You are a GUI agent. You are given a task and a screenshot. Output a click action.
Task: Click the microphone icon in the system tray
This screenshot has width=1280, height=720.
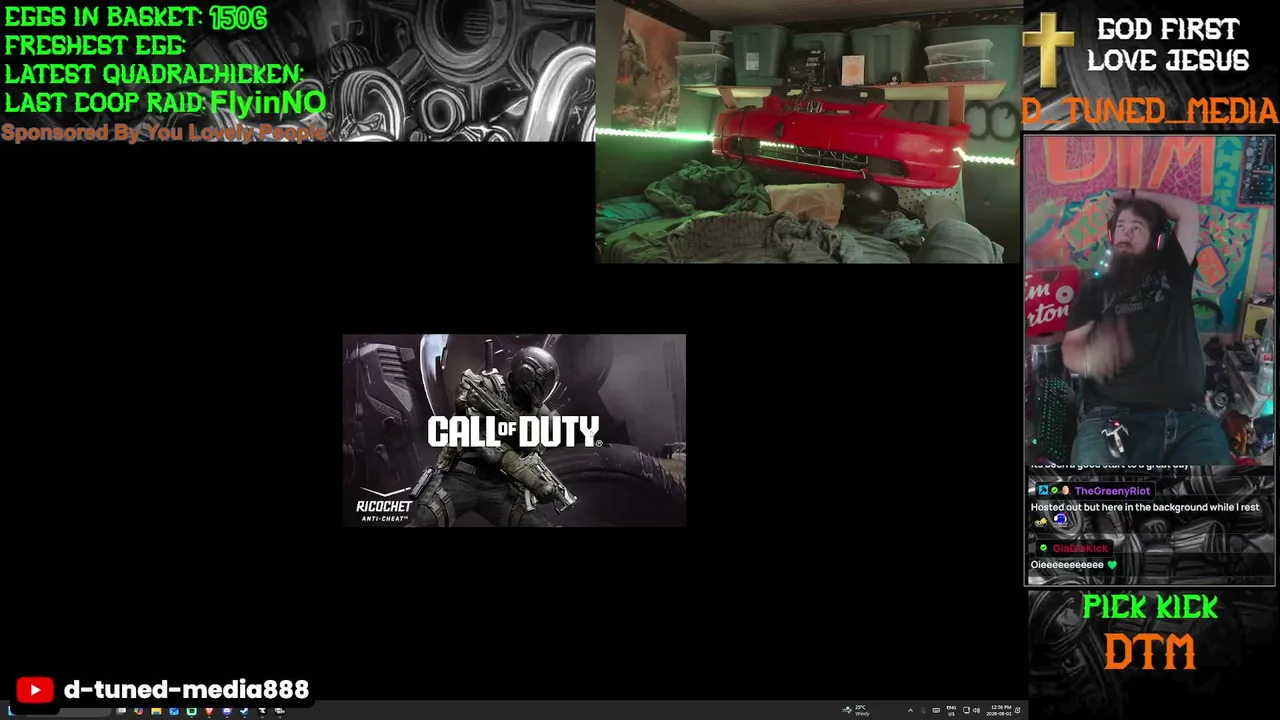point(923,711)
